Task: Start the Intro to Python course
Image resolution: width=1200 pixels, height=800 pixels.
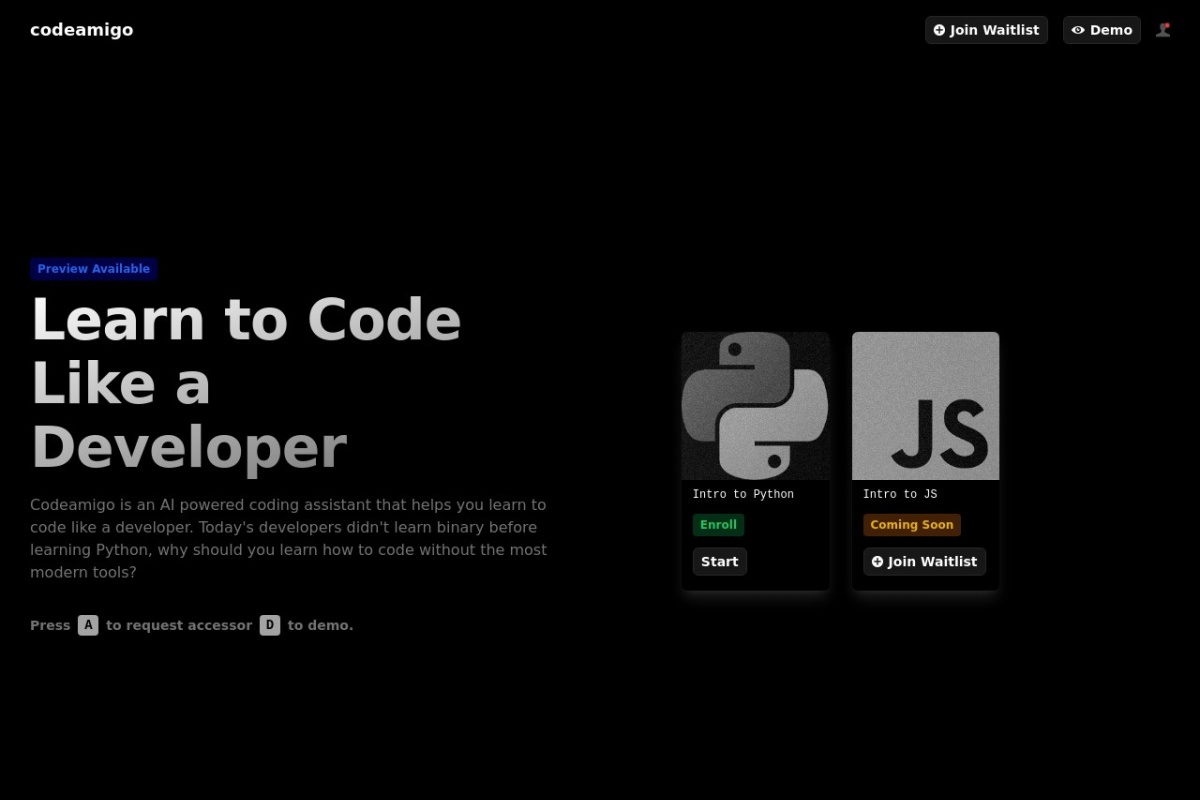Action: (720, 562)
